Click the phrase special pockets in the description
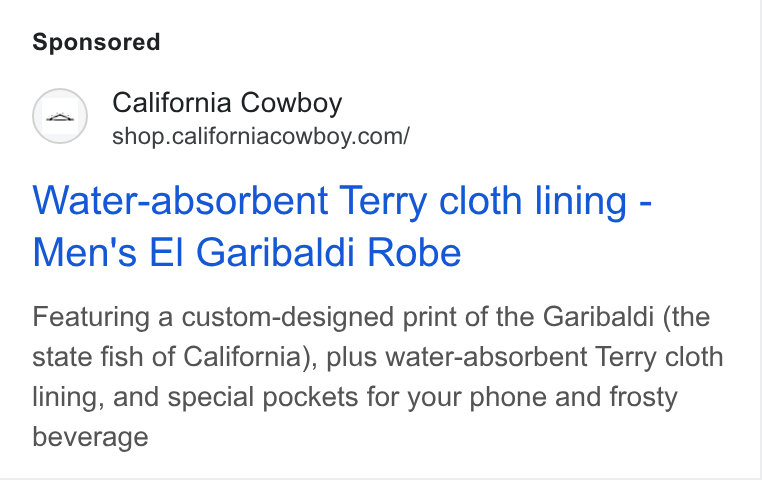The image size is (762, 480). [x=263, y=397]
